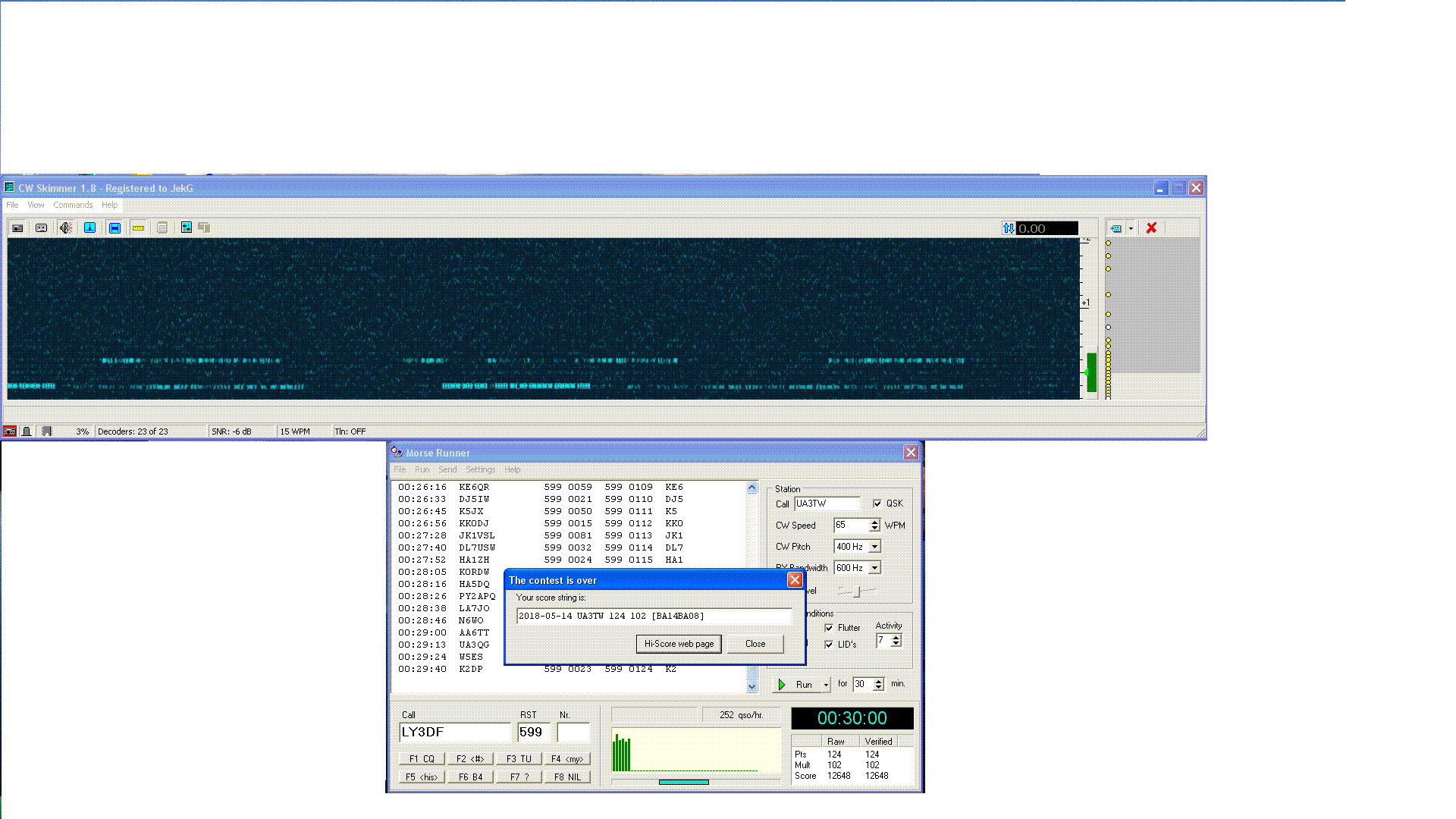Image resolution: width=1456 pixels, height=819 pixels.
Task: Open the dropdown arrow beside the tag icon
Action: point(1131,228)
